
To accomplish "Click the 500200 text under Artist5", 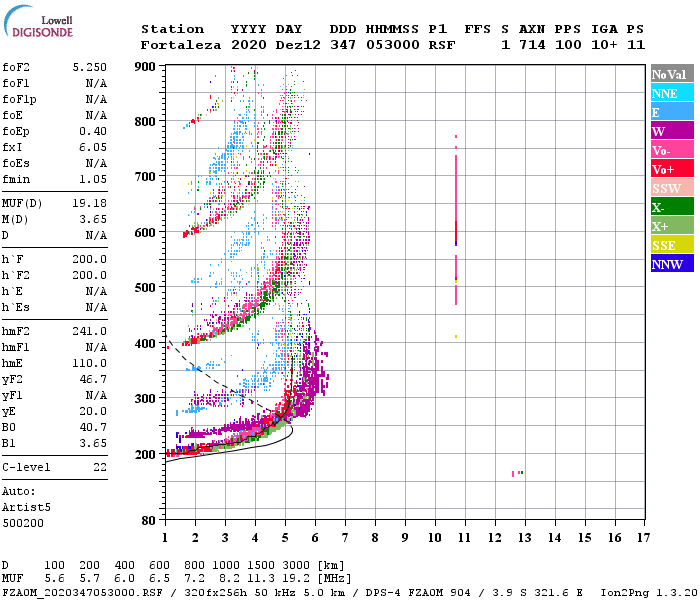I will 23,523.
